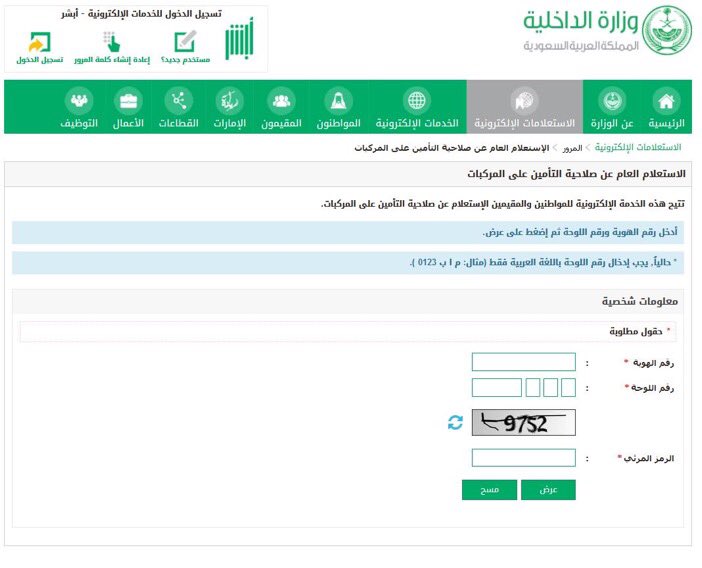Open the الخدمات الإلكترونية globe icon
The height and width of the screenshot is (568, 702).
417,101
